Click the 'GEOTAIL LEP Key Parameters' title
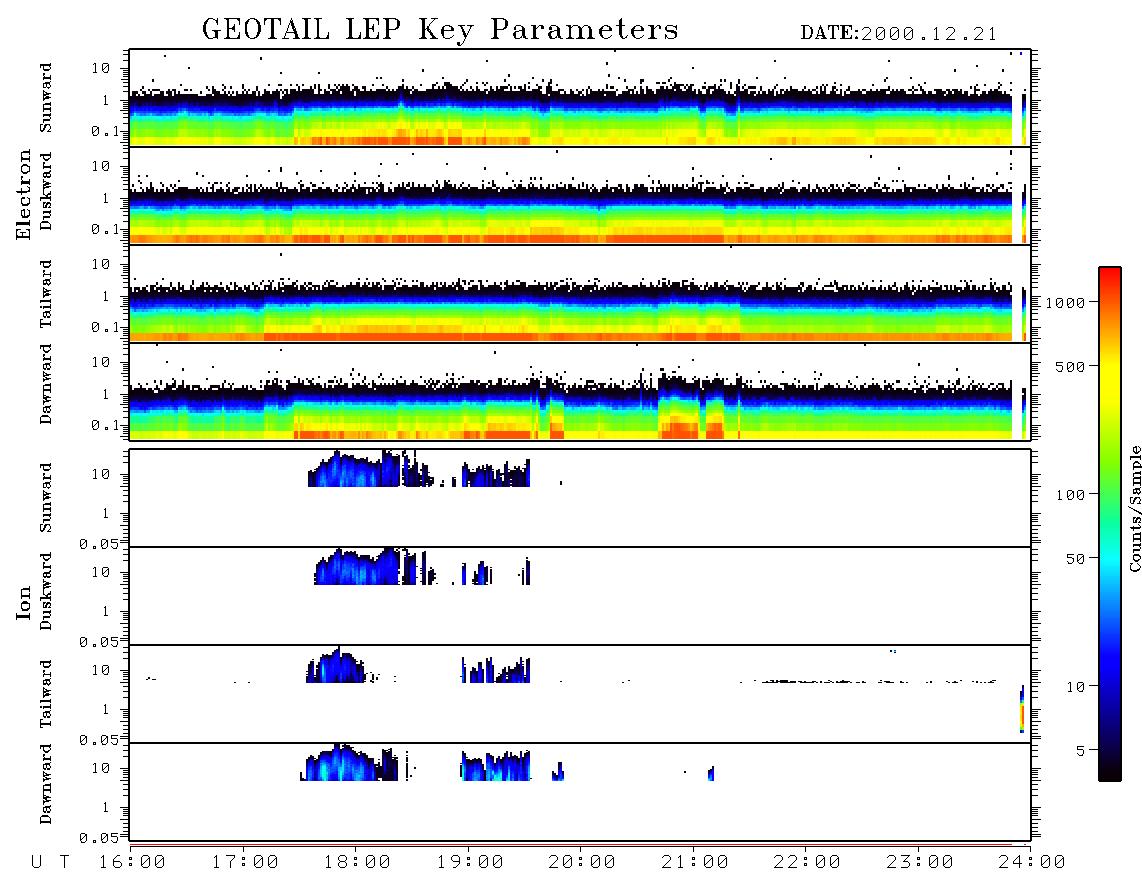This screenshot has height=880, width=1142. tap(440, 30)
